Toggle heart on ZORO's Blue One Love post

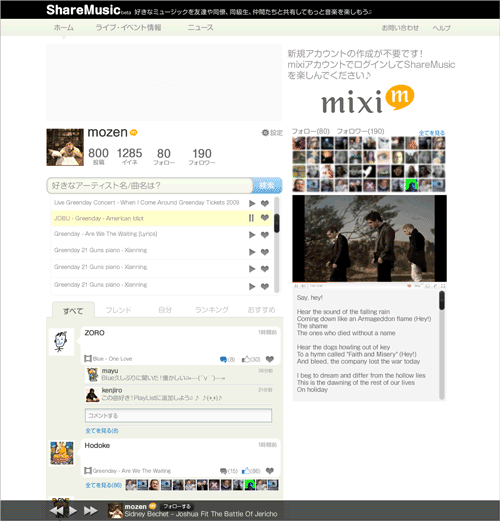270,359
